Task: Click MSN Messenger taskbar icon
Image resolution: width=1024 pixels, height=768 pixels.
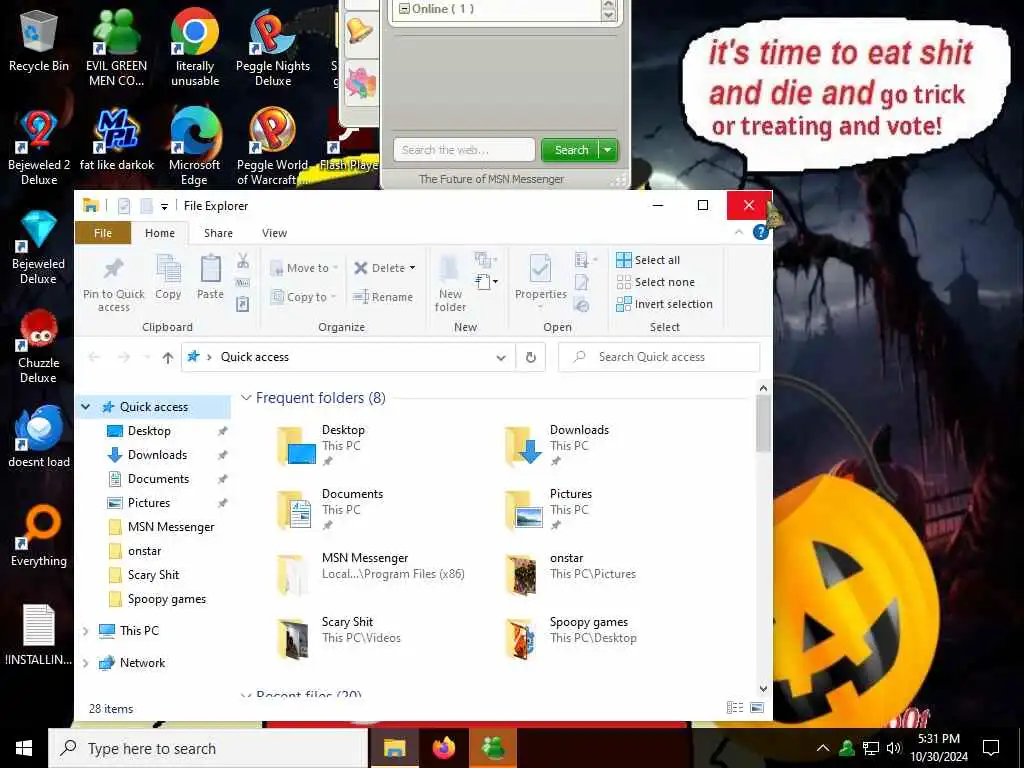Action: click(493, 748)
